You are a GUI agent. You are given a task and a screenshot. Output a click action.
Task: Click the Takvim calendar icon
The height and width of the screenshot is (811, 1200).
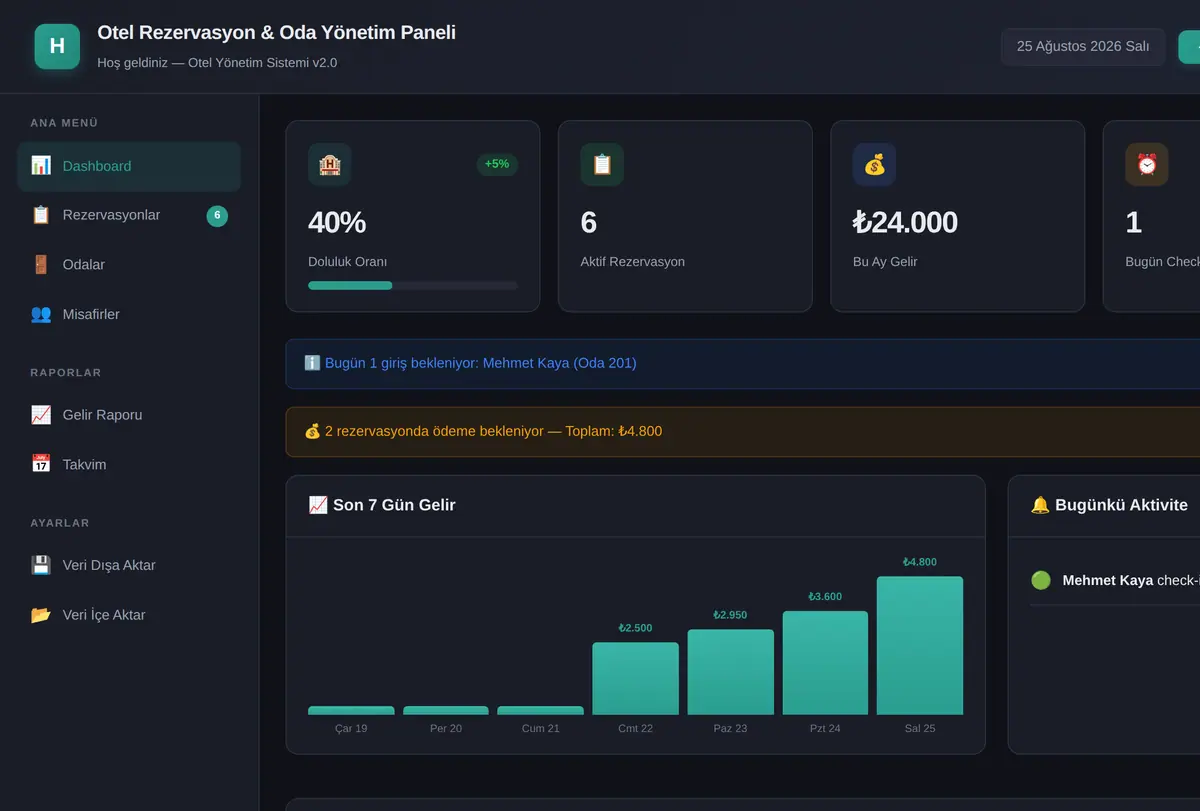tap(41, 464)
